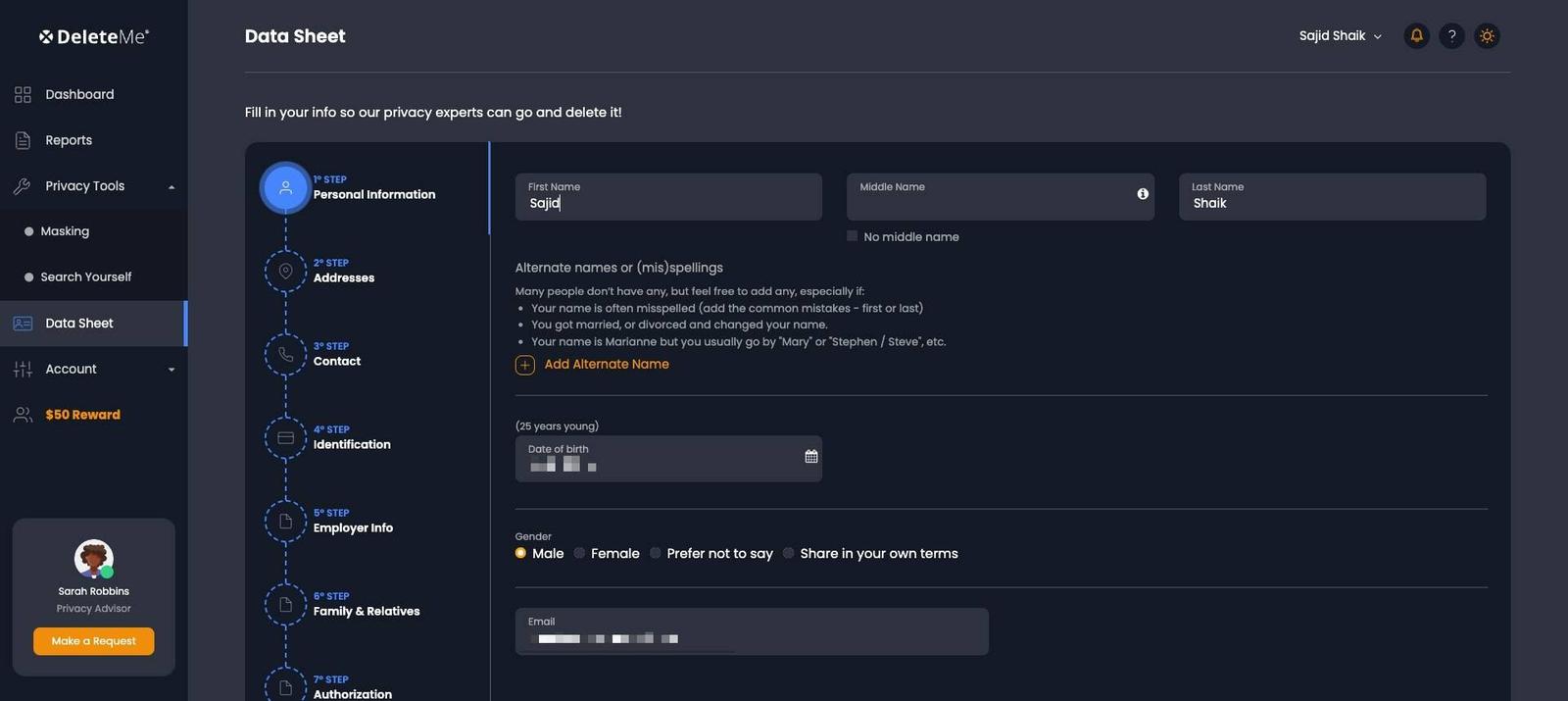The height and width of the screenshot is (701, 1568).
Task: Click the plus icon for alternate name
Action: pos(524,365)
